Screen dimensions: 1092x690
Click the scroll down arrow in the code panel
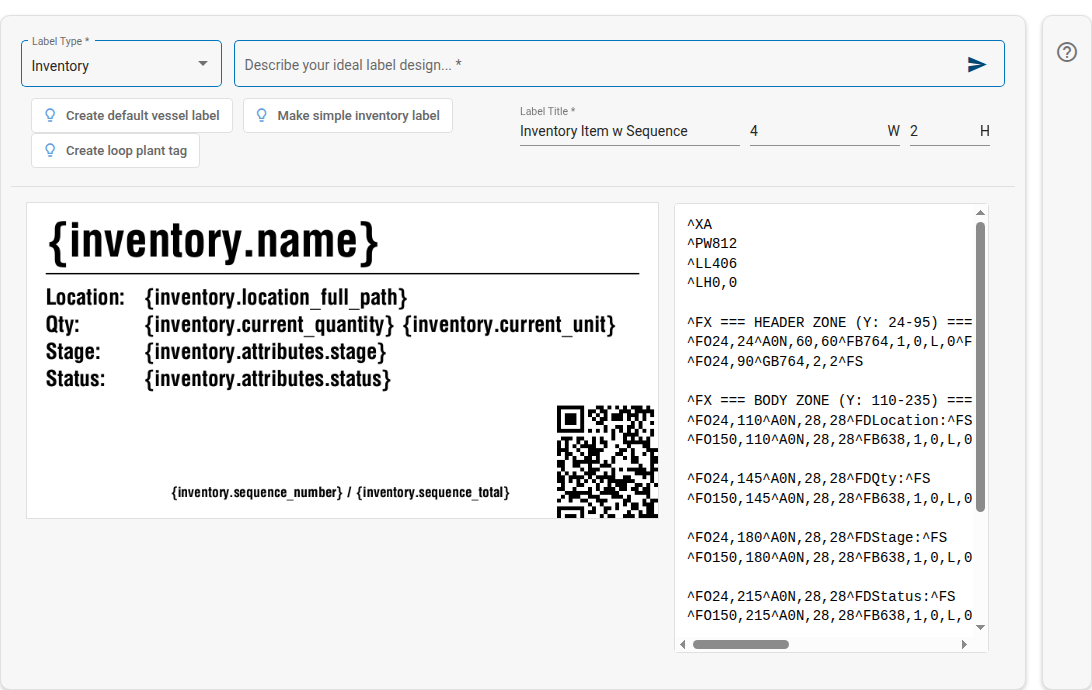pos(980,627)
